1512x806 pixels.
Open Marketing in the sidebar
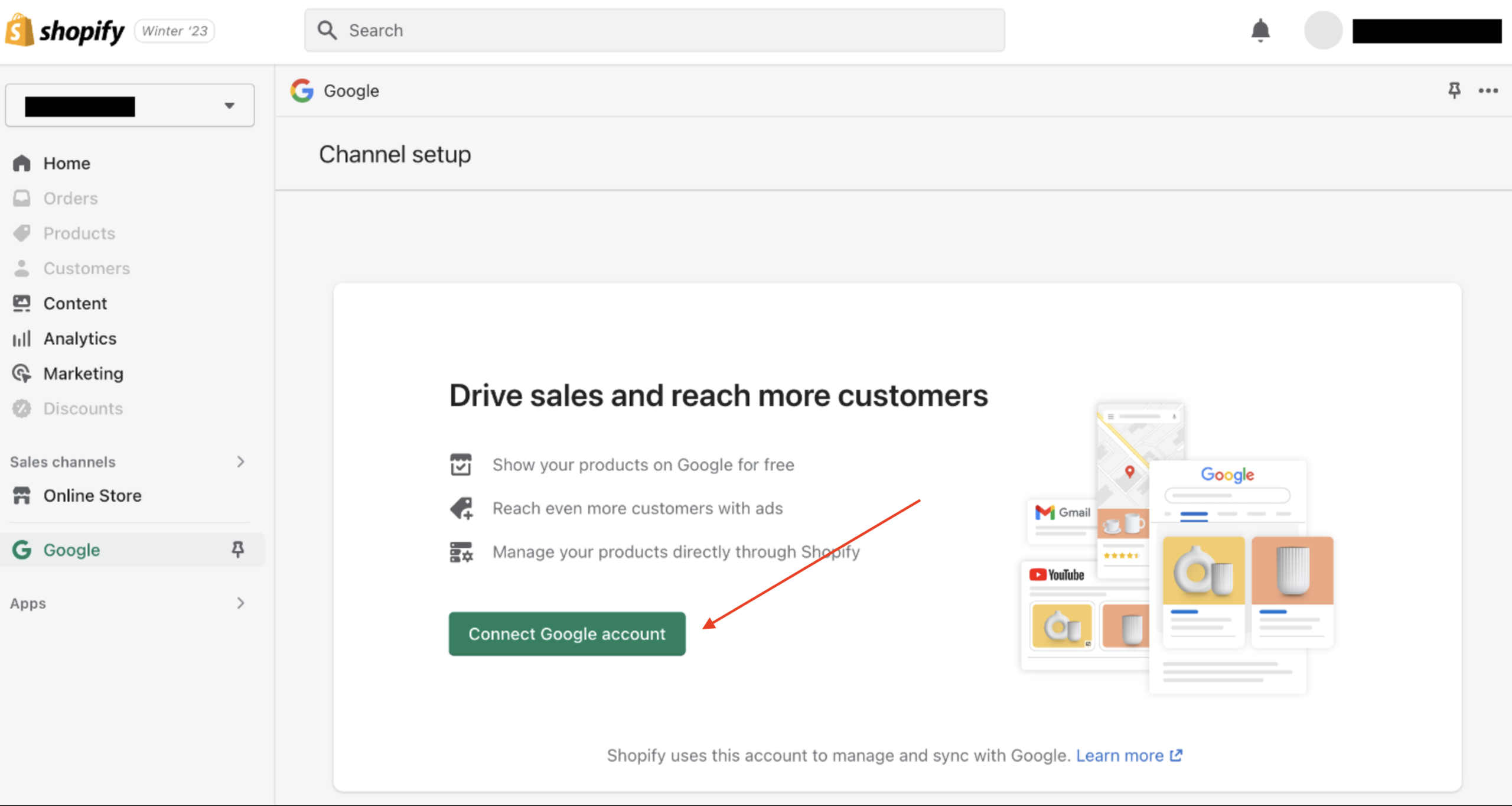pos(83,373)
